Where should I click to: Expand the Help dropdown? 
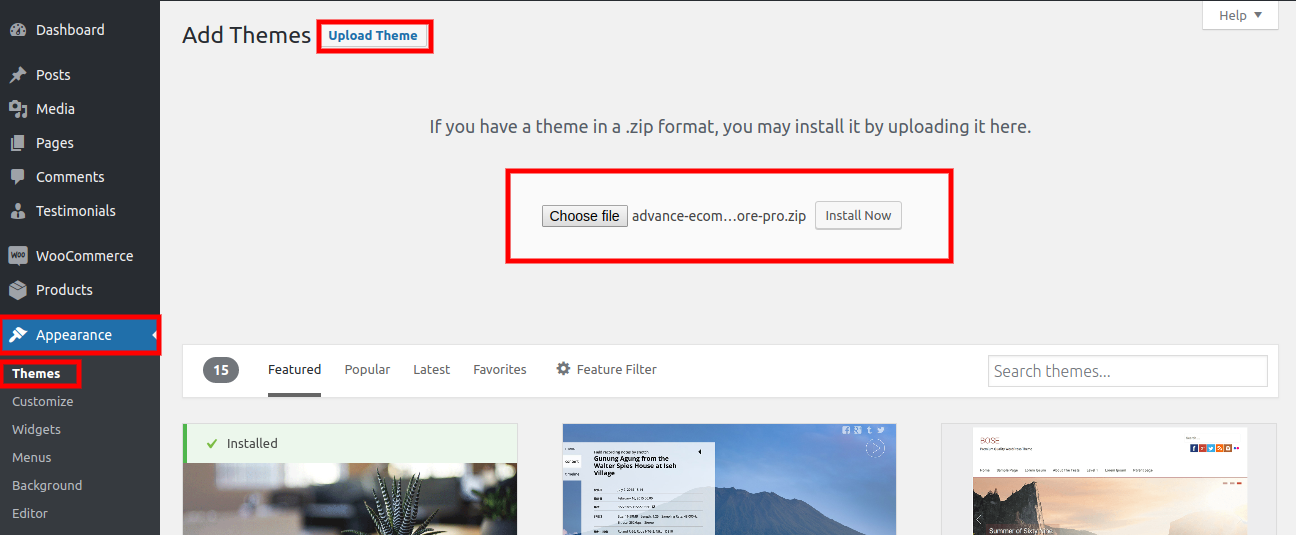click(1240, 15)
